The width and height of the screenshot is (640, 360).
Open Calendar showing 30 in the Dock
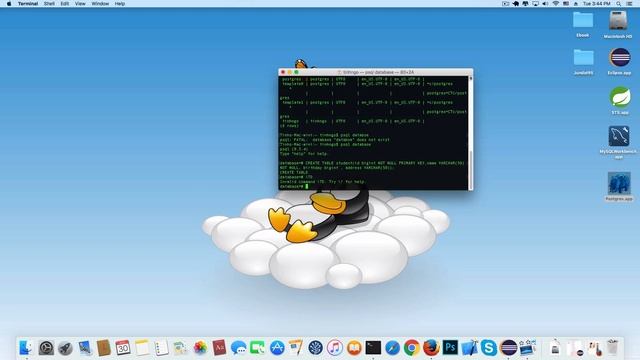coord(122,348)
